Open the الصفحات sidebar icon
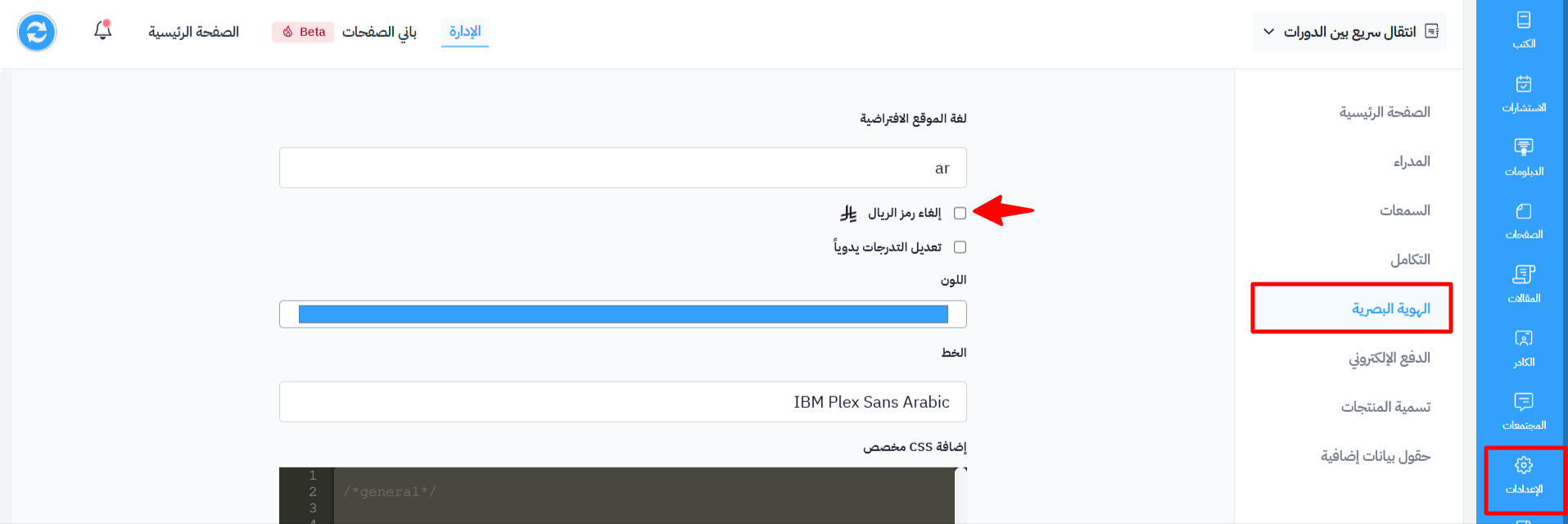This screenshot has width=1568, height=524. click(1523, 221)
